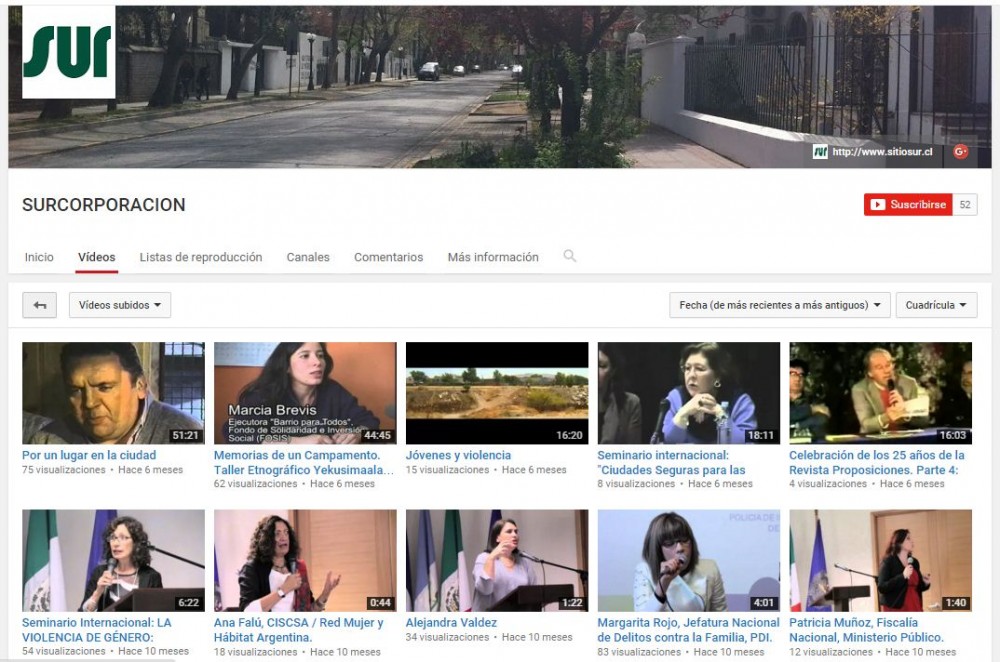Expand the Fecha sort order dropdown
Viewport: 1000px width, 662px height.
pos(779,305)
